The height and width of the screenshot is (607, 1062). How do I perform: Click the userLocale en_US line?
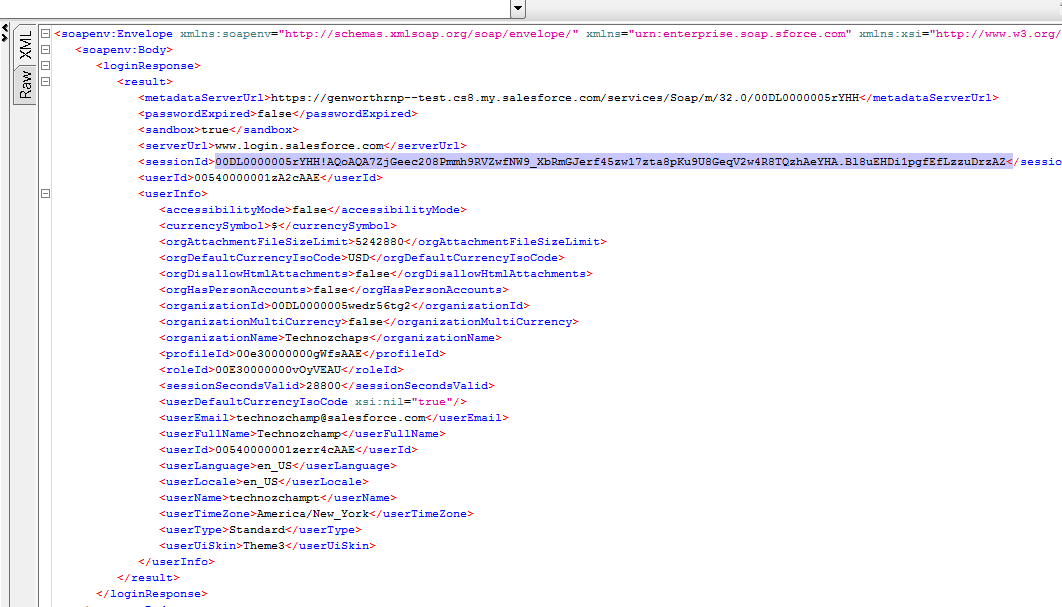pos(264,482)
